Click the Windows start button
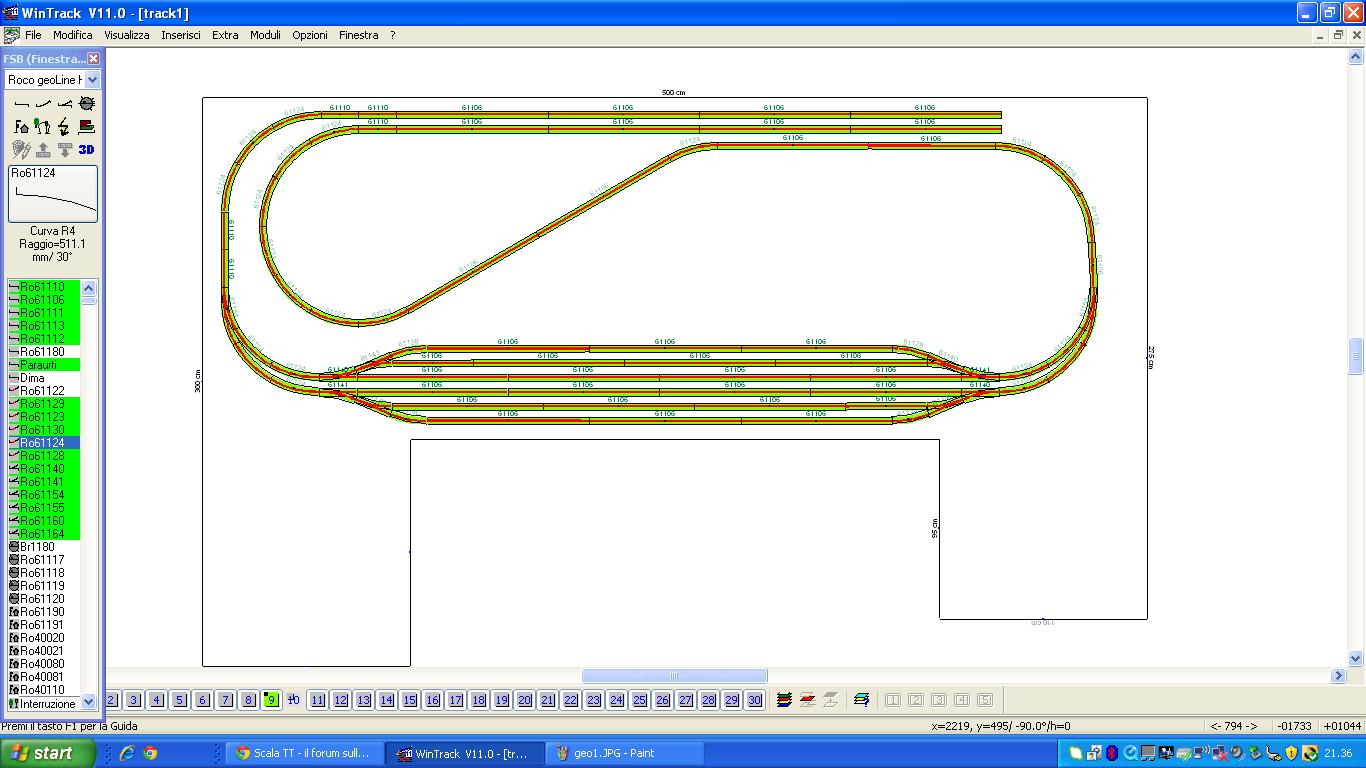This screenshot has height=768, width=1366. point(48,753)
